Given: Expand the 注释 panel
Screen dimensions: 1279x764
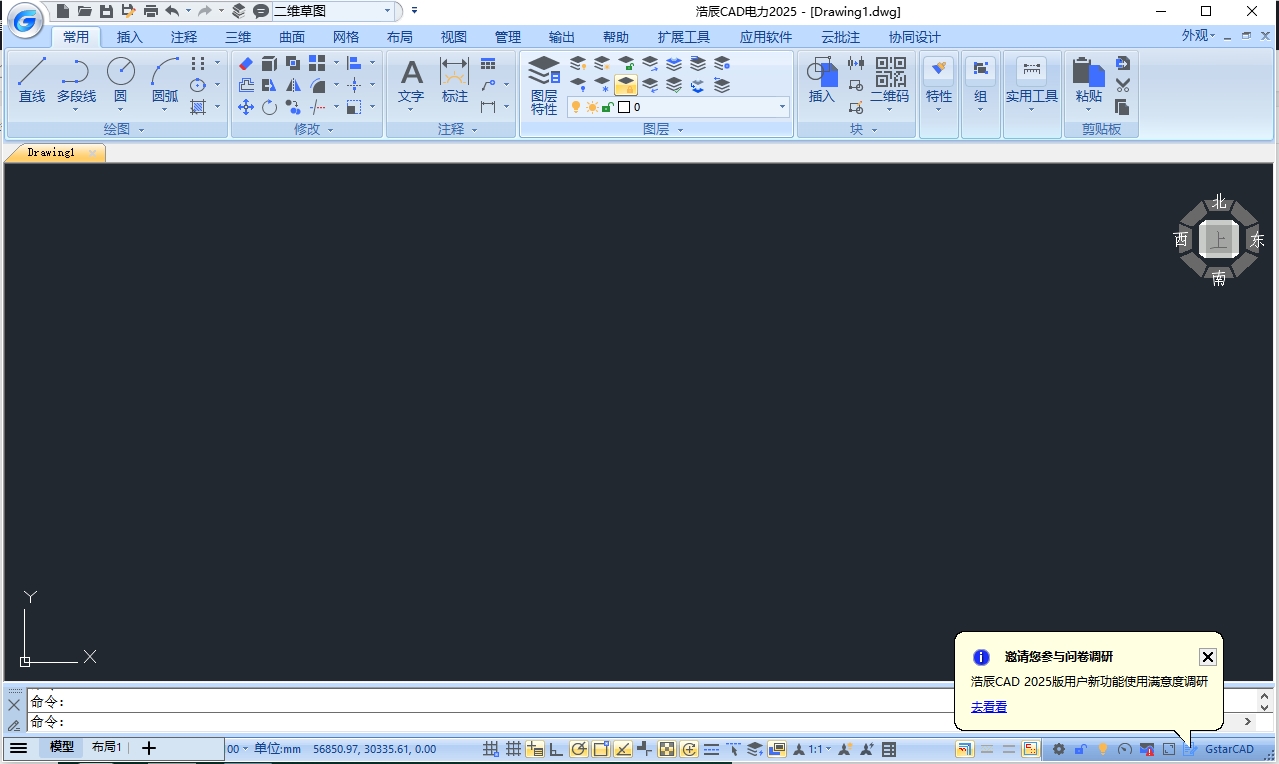Looking at the screenshot, I should click(457, 129).
